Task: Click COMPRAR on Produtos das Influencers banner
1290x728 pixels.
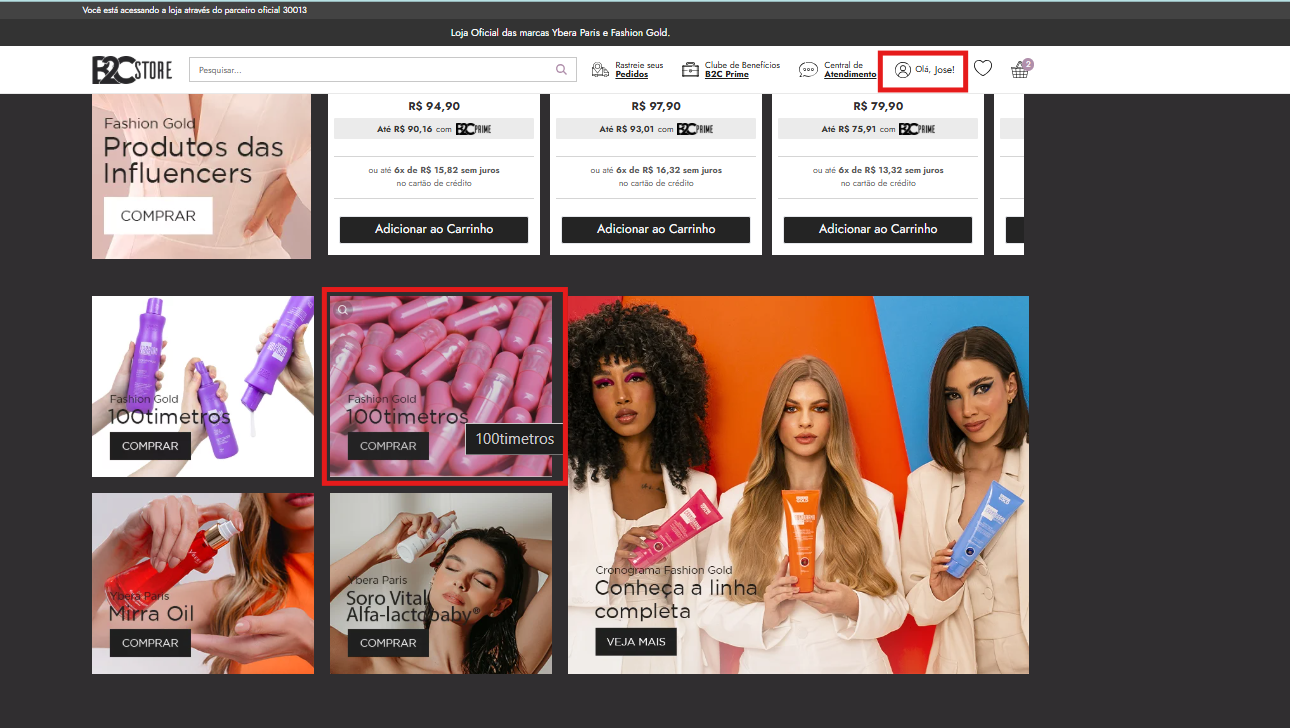Action: (158, 215)
